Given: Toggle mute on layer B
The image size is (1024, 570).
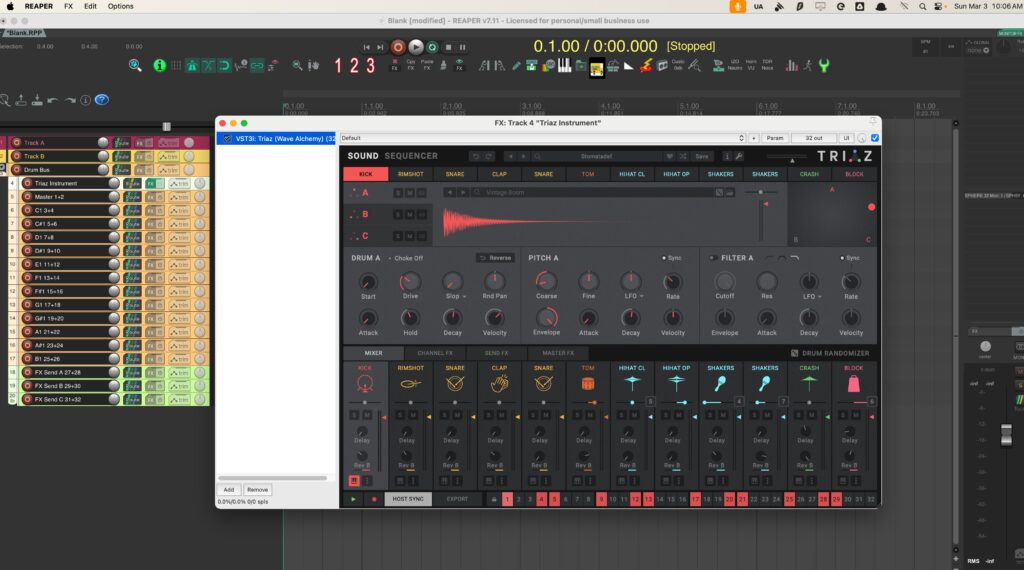Looking at the screenshot, I should click(409, 214).
